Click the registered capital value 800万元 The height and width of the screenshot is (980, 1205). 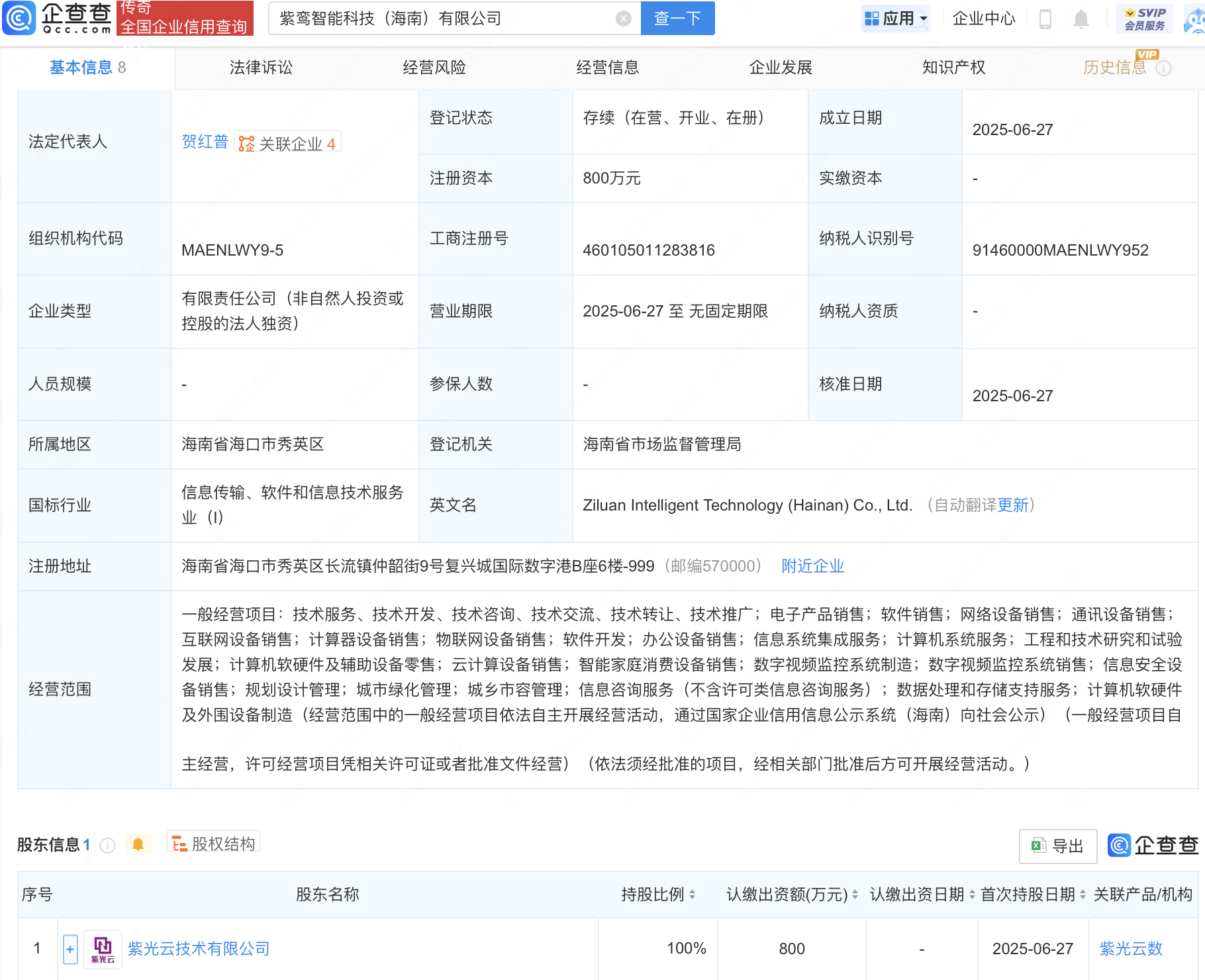click(x=612, y=178)
